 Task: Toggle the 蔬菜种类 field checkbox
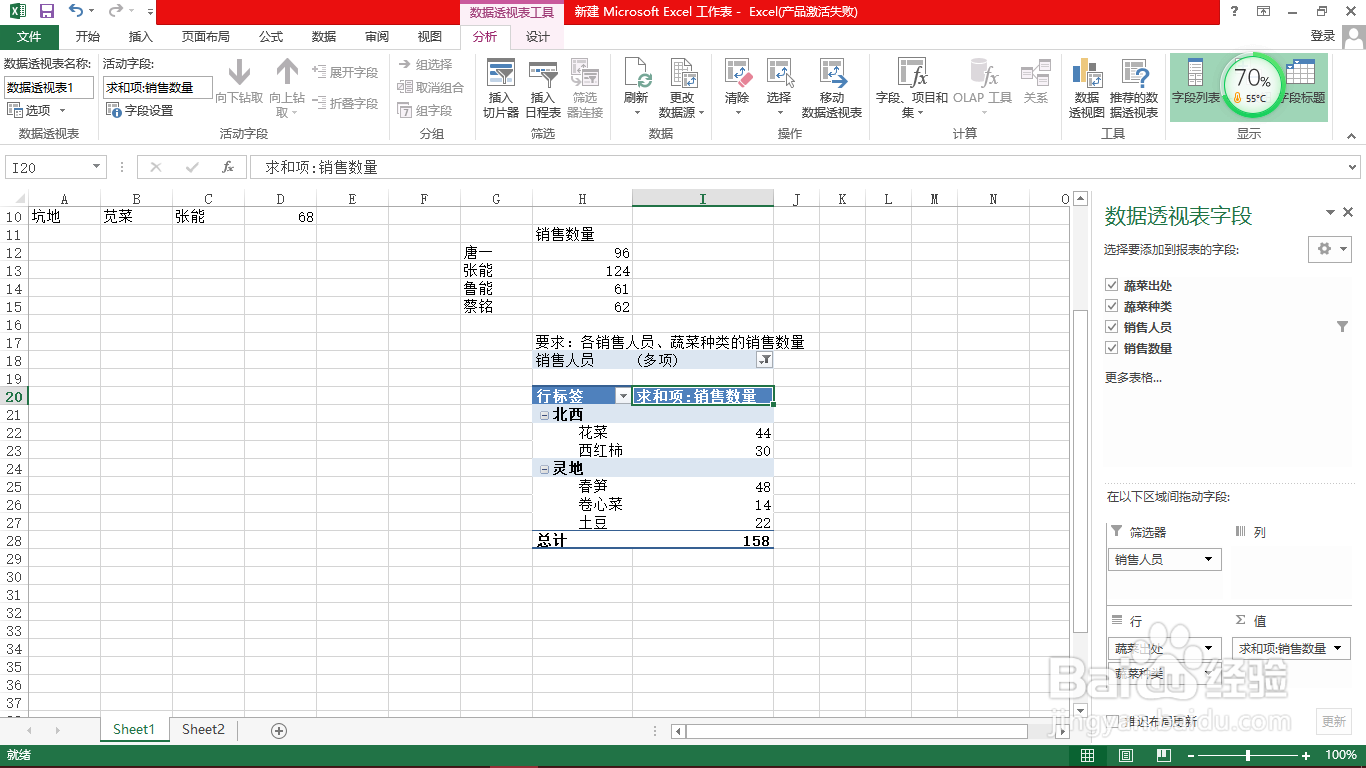point(1112,306)
